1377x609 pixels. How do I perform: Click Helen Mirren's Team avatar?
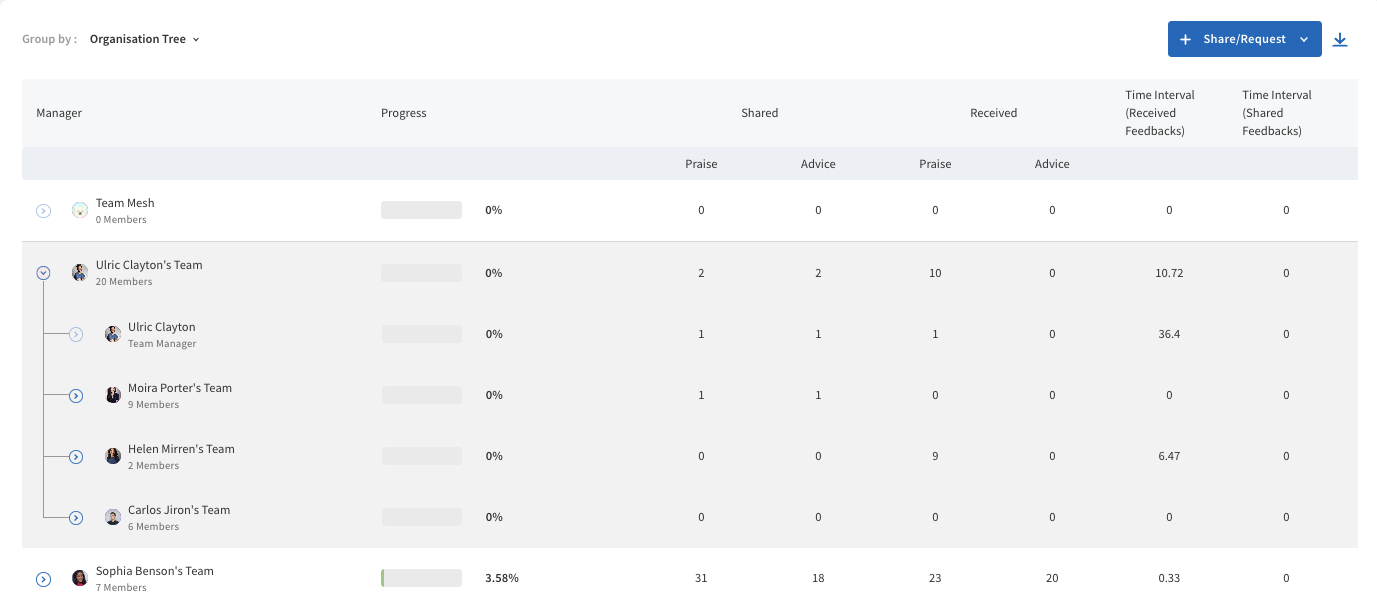(x=113, y=457)
